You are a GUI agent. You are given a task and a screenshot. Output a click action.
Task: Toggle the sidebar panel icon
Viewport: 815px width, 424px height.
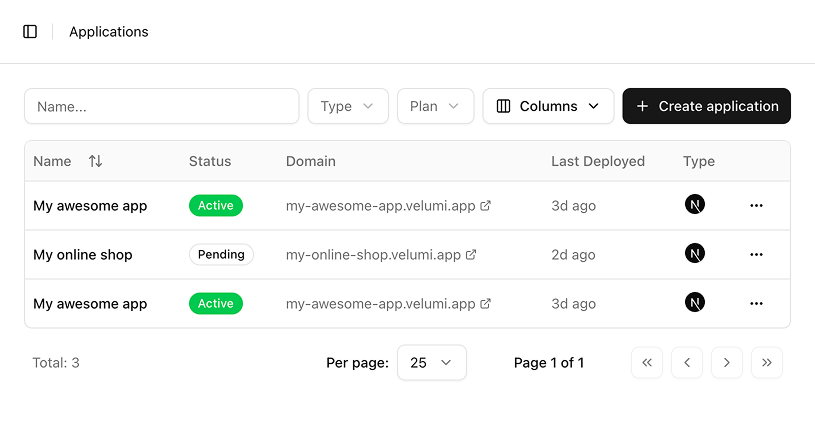[x=30, y=32]
